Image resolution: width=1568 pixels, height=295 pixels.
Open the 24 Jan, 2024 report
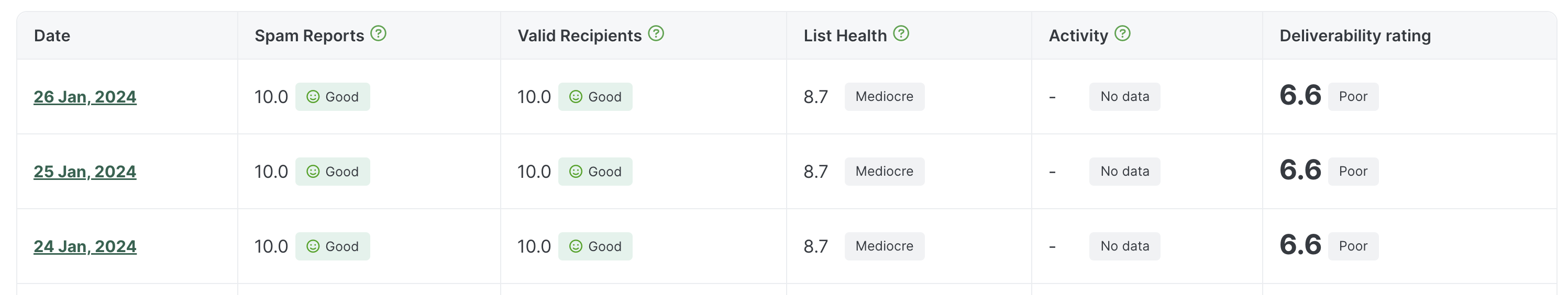click(85, 246)
